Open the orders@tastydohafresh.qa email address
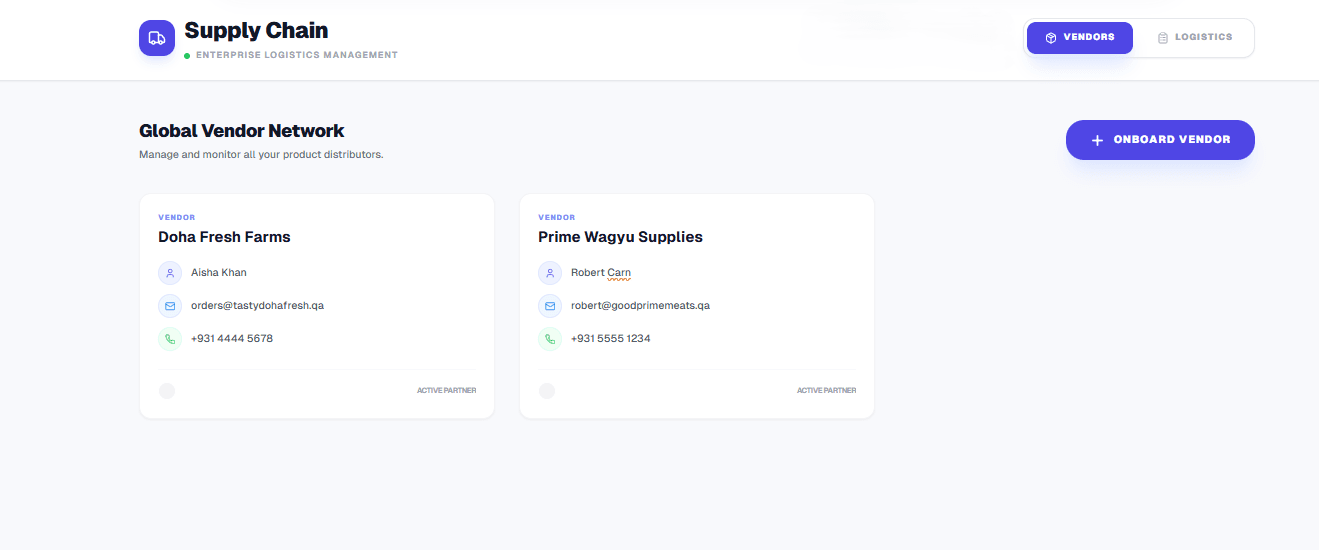Screen dimensions: 1319x550 (257, 306)
